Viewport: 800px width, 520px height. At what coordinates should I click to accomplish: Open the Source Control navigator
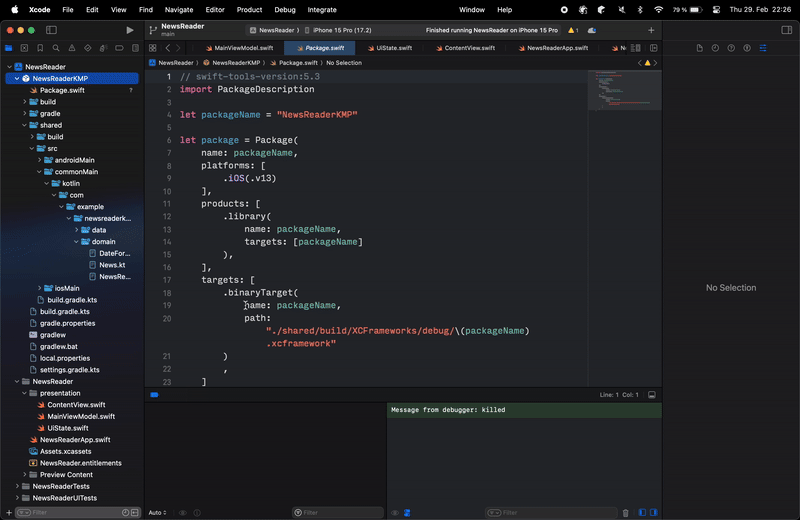pos(24,48)
